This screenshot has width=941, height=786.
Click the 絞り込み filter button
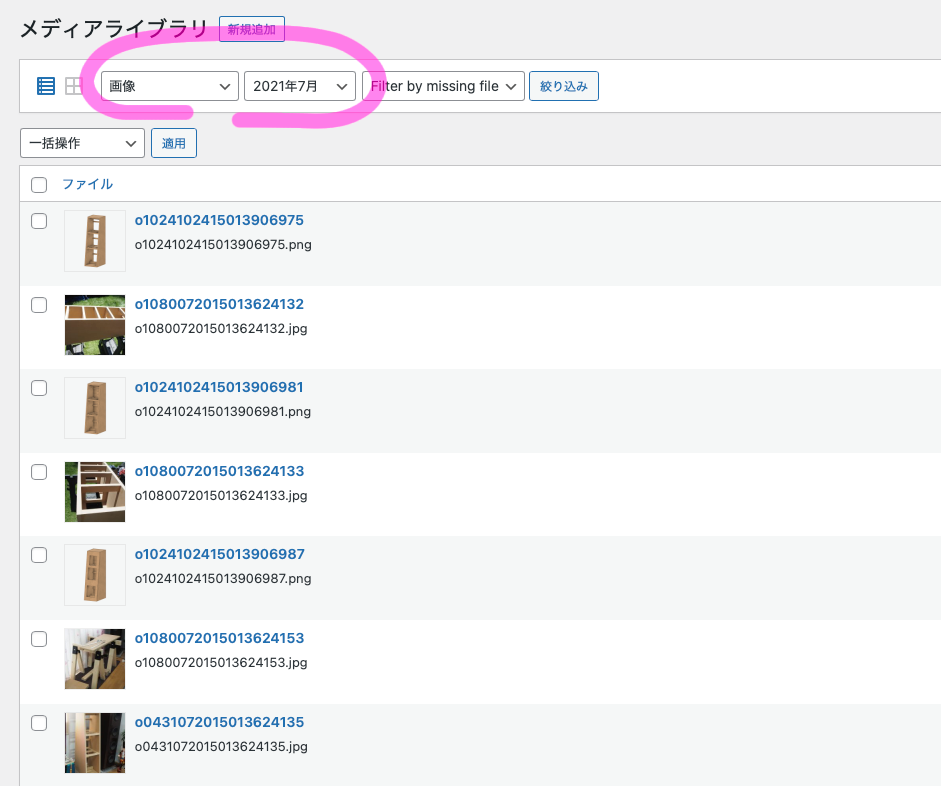coord(564,86)
